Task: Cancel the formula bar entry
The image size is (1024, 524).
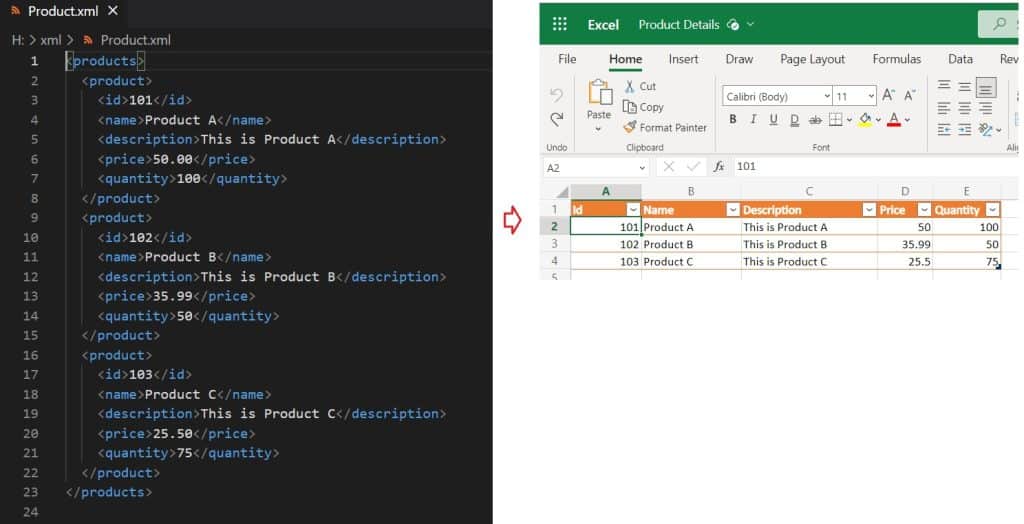Action: point(668,167)
